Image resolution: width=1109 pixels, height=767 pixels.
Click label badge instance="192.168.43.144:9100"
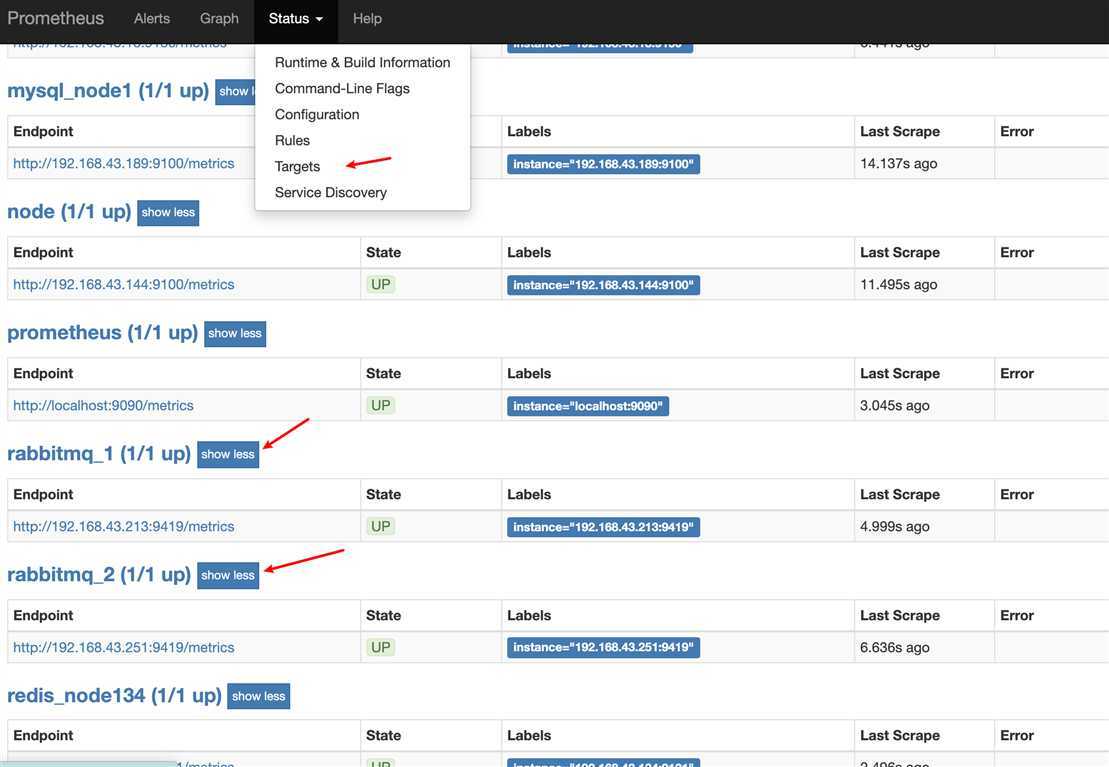603,285
